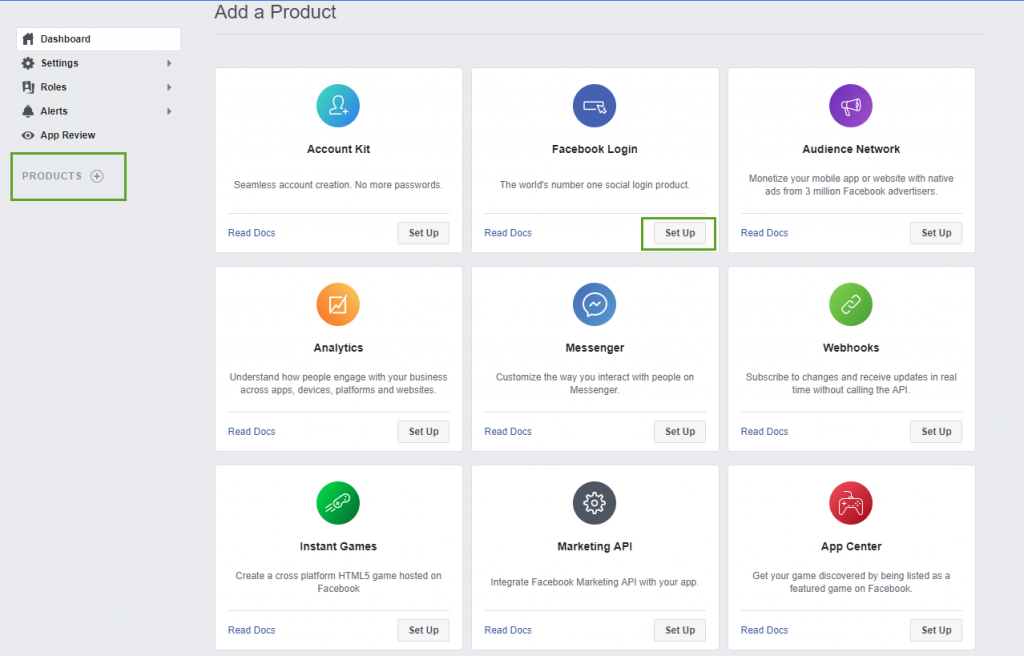Image resolution: width=1024 pixels, height=656 pixels.
Task: Click the 'Audience Network' card title
Action: (851, 149)
